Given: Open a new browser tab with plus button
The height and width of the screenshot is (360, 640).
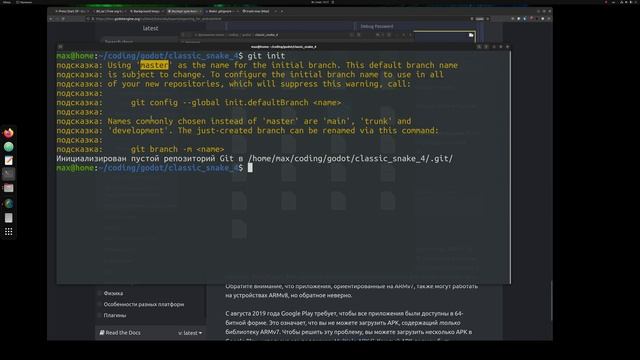Looking at the screenshot, I should click(x=282, y=11).
